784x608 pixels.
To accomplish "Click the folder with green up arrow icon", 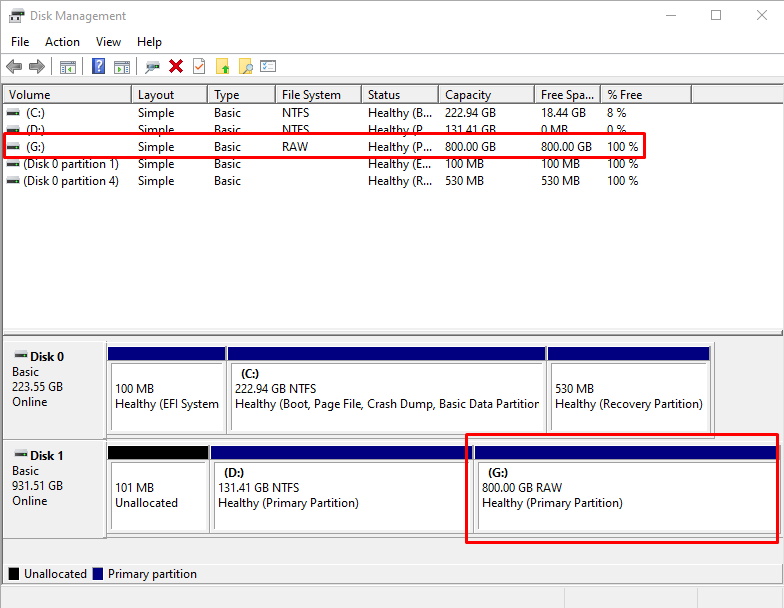I will tap(222, 66).
